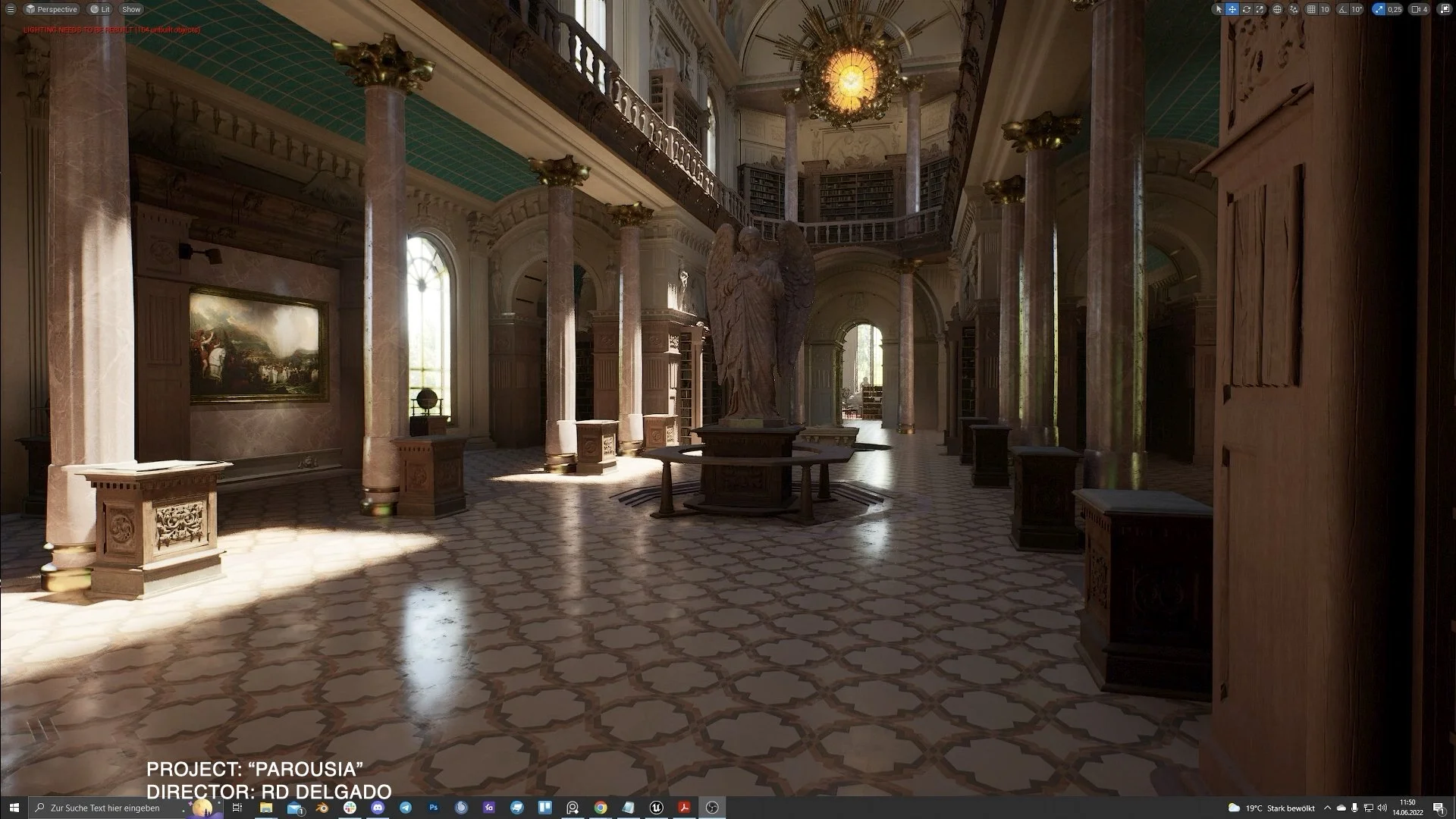This screenshot has height=819, width=1456.
Task: Open the Unreal Engine taskbar icon
Action: click(656, 808)
